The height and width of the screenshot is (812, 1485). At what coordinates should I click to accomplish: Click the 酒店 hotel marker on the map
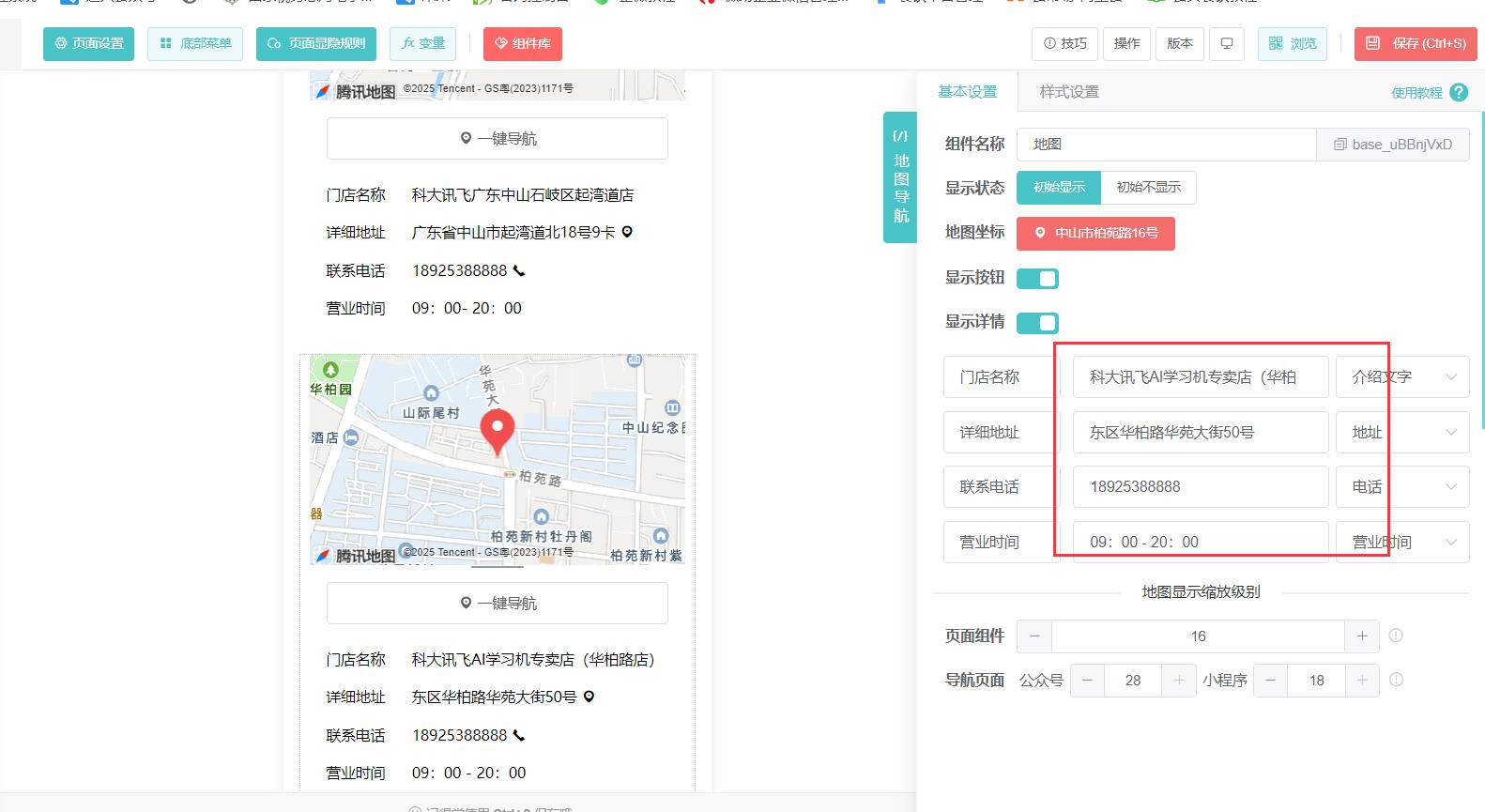point(351,437)
